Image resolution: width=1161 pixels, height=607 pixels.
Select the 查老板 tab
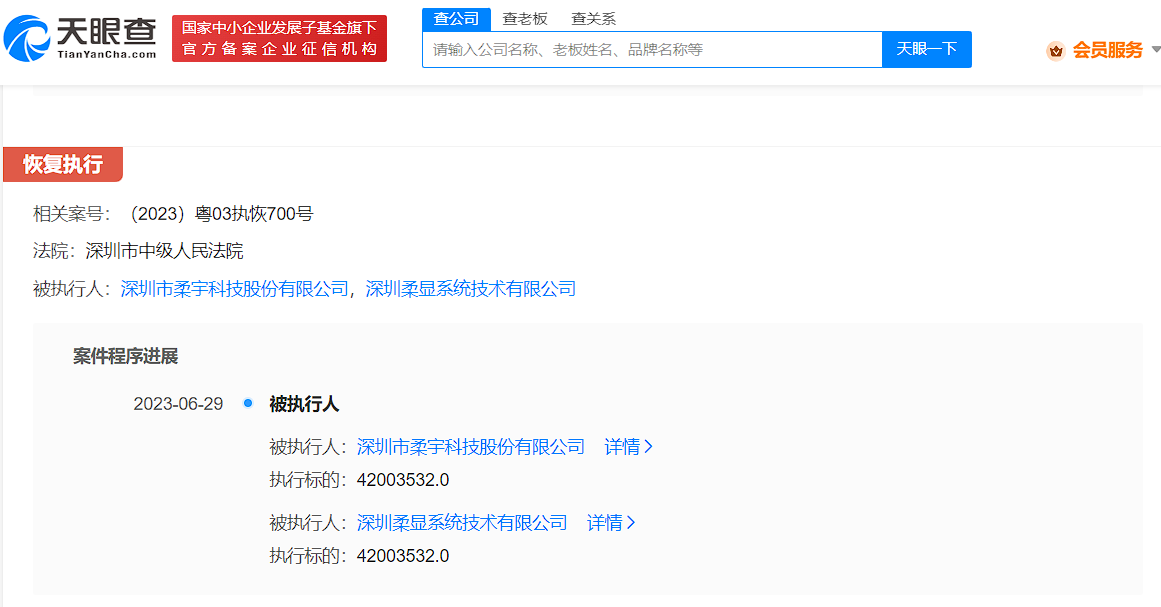coord(524,18)
